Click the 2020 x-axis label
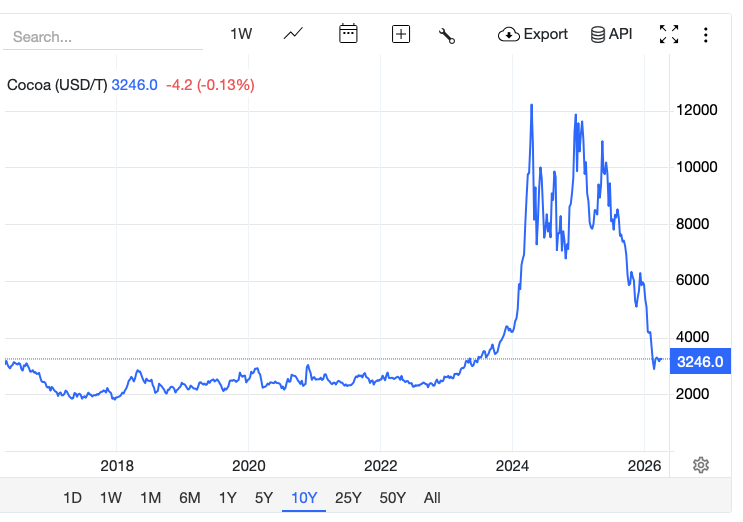The image size is (743, 522). [x=249, y=466]
